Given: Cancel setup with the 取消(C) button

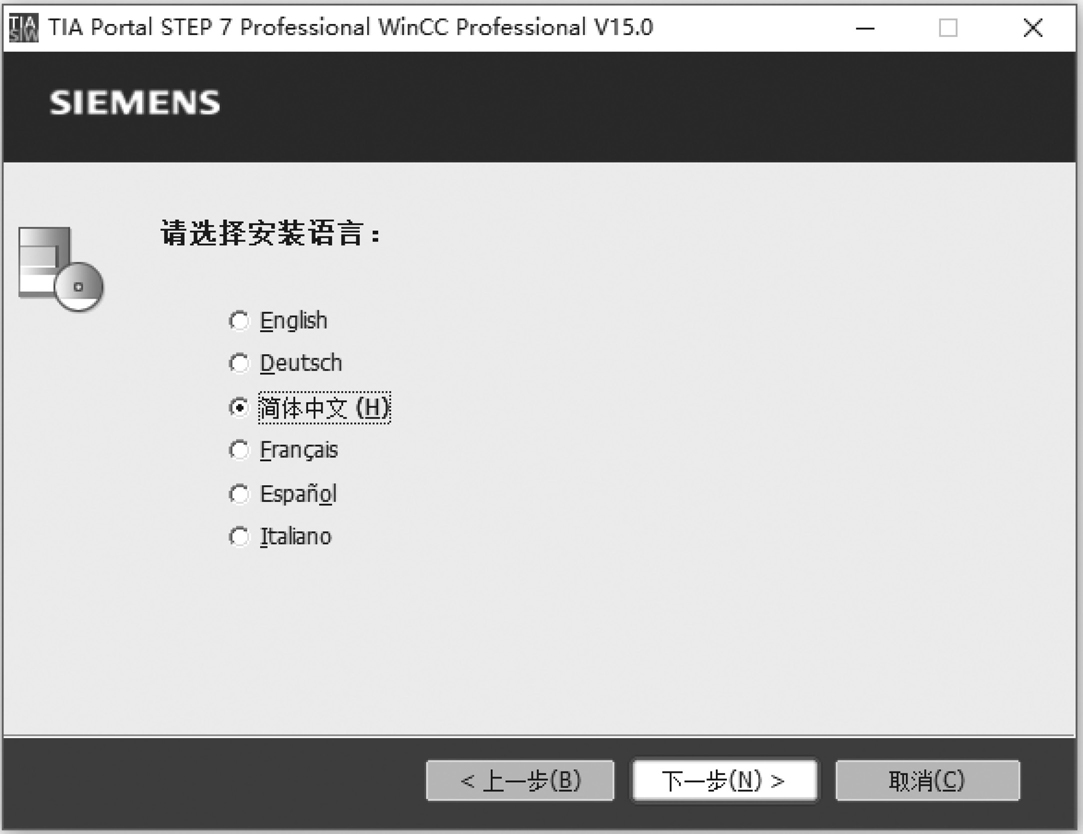Looking at the screenshot, I should (x=928, y=781).
